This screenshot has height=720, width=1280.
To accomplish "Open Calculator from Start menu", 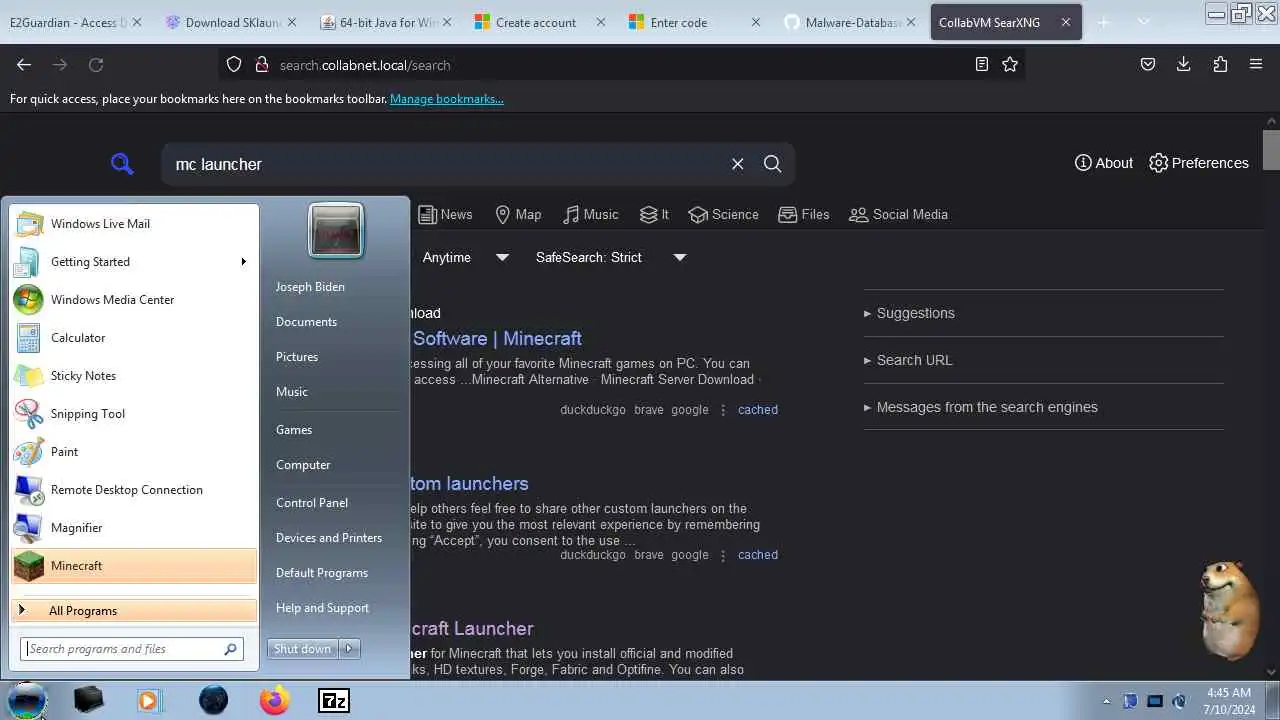I will point(134,338).
